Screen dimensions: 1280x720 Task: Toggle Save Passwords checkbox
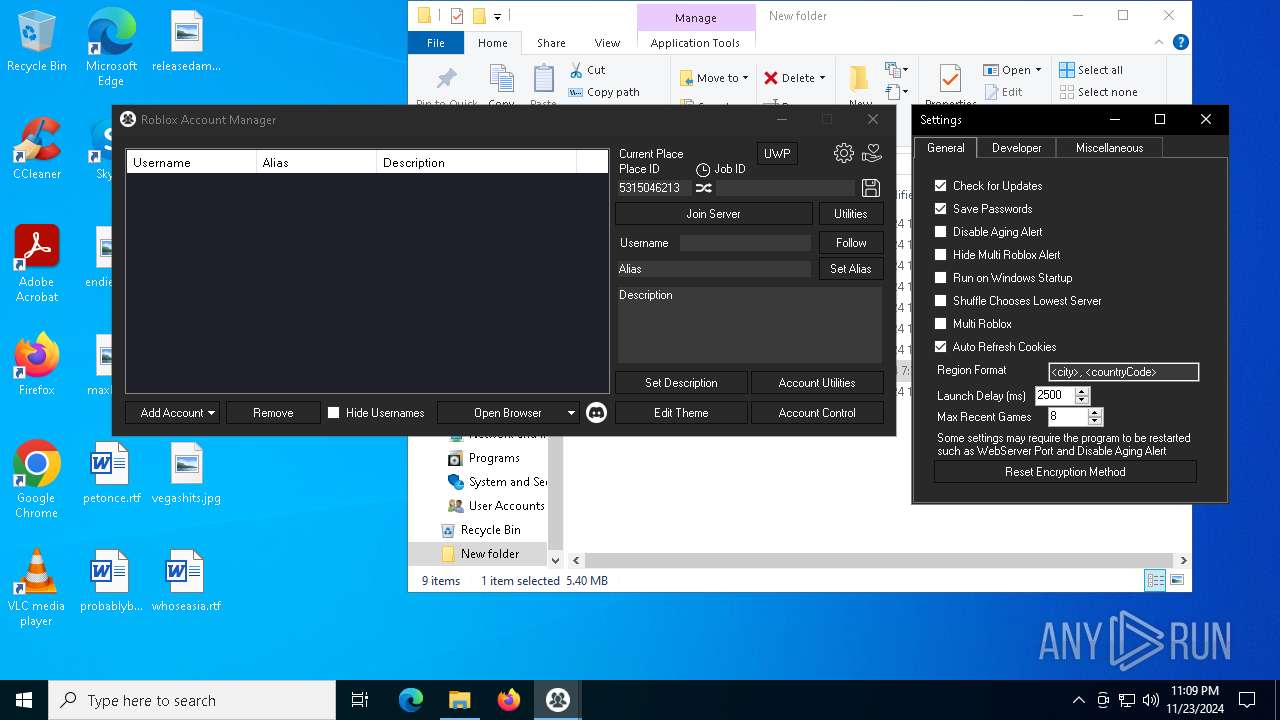click(x=940, y=209)
